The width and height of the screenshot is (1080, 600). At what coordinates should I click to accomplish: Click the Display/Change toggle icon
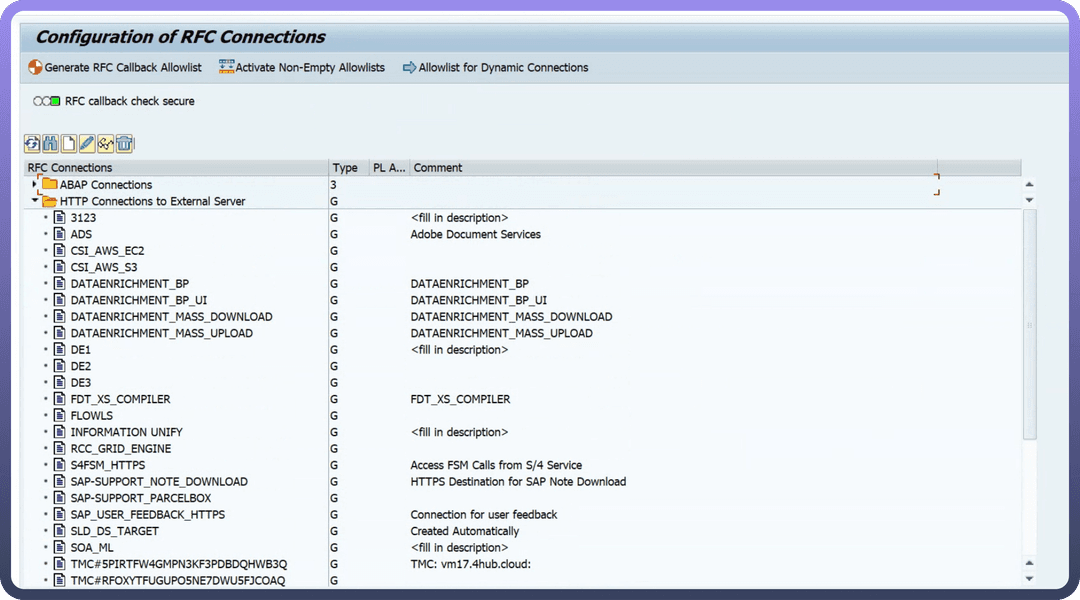click(x=106, y=144)
